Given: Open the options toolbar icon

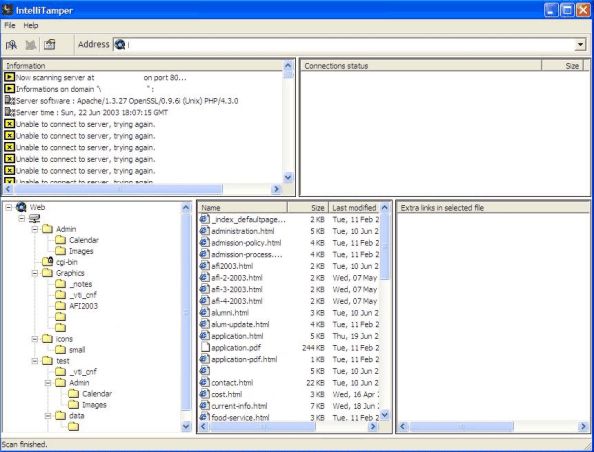Looking at the screenshot, I should (50, 45).
